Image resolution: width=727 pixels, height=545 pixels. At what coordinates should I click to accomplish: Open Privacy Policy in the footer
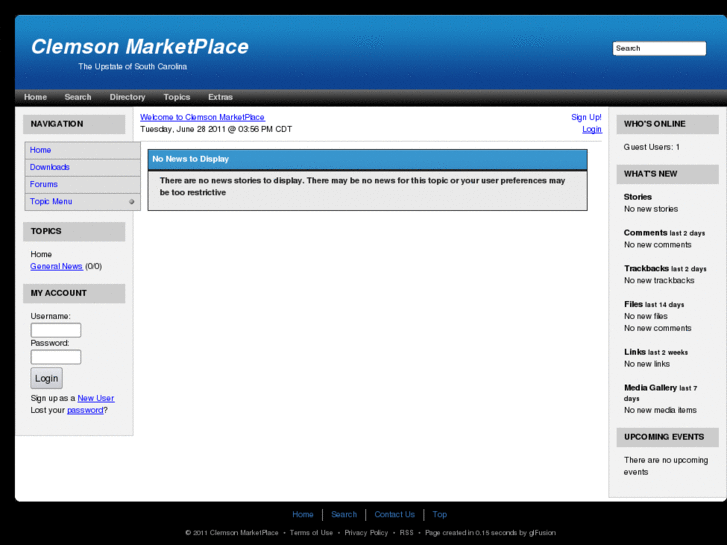coord(366,532)
